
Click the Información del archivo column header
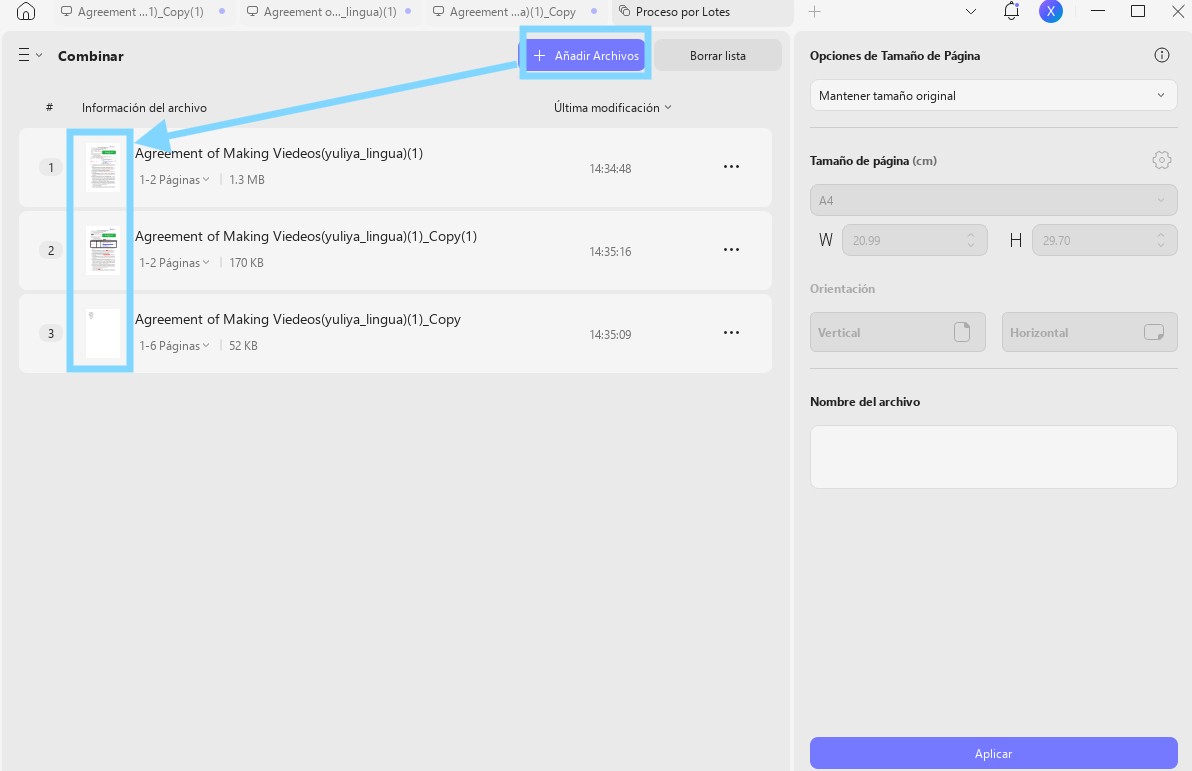(144, 108)
